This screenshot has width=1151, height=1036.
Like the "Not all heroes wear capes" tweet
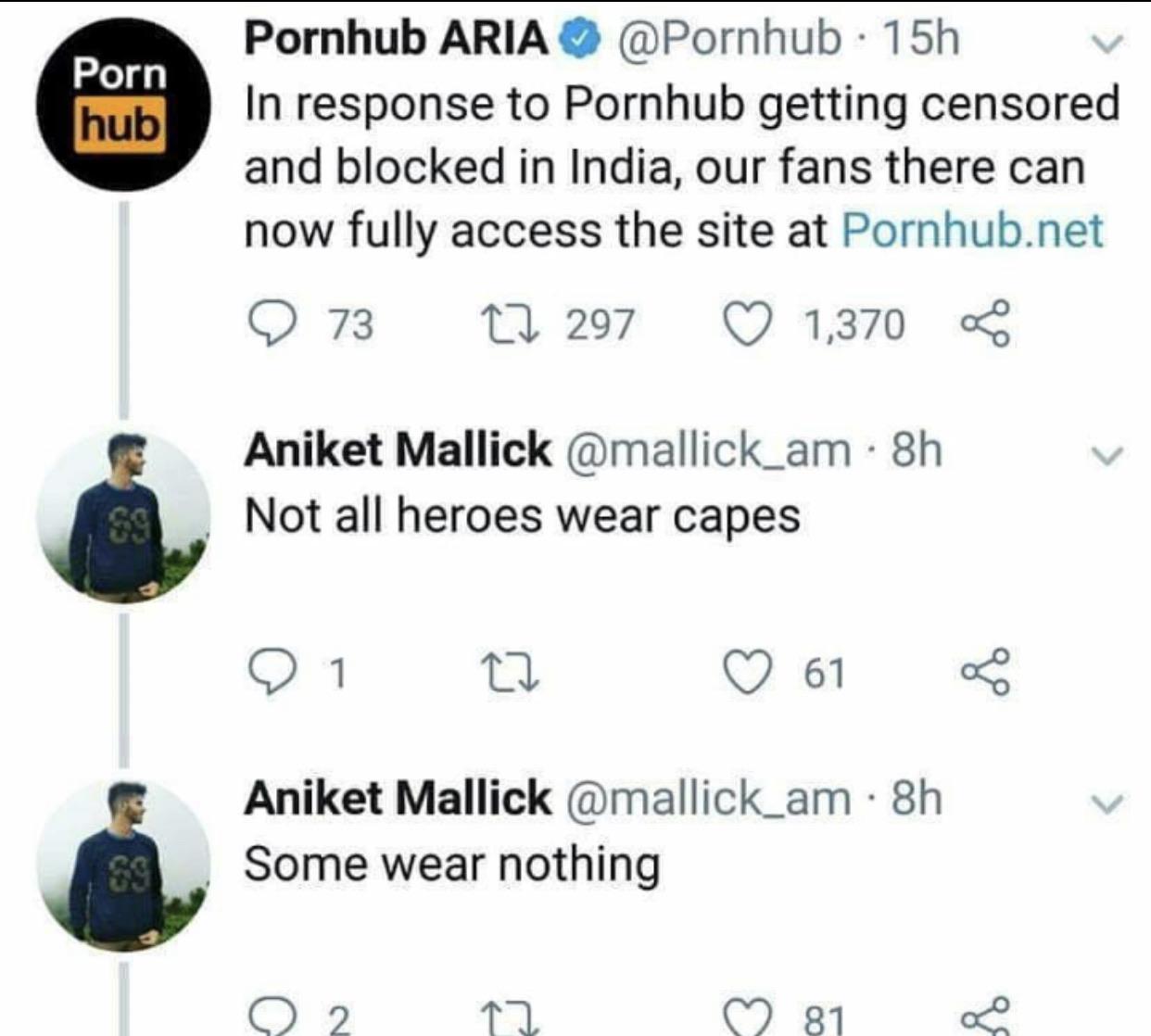(x=746, y=674)
